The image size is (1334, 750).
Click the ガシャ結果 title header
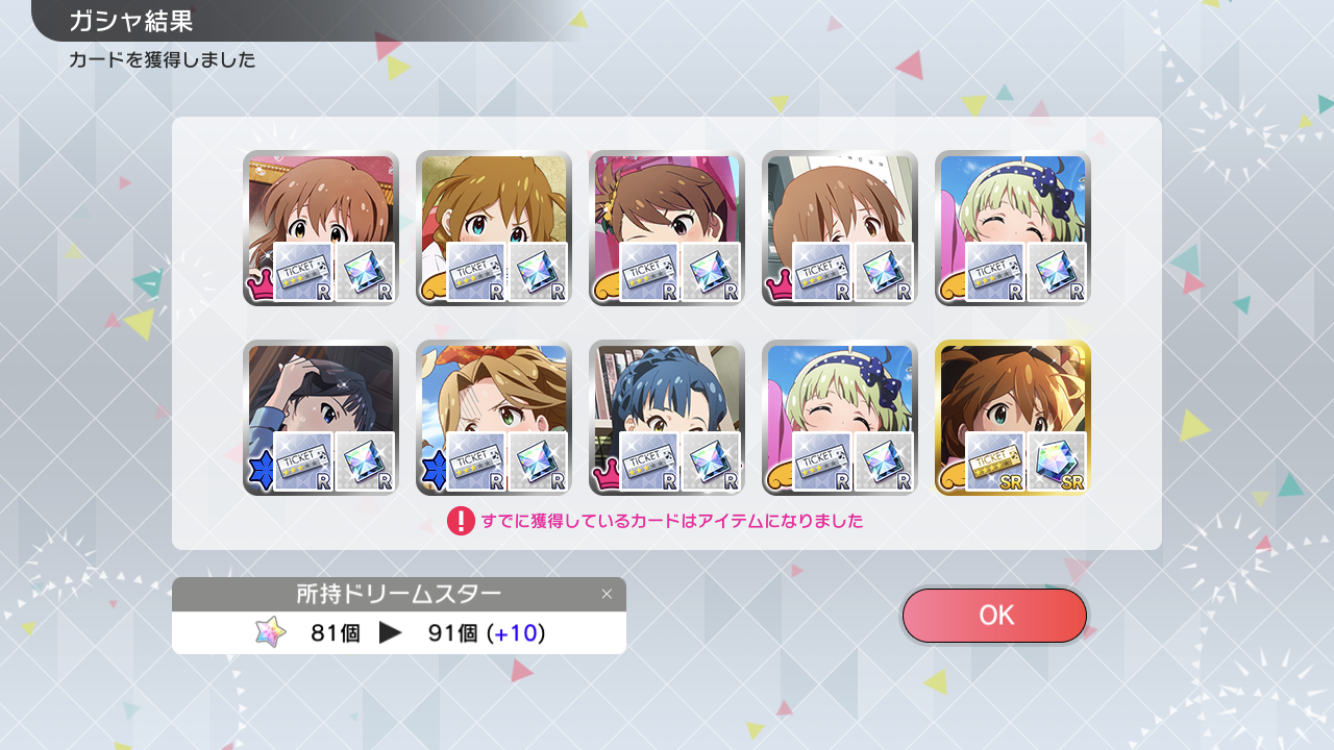tap(131, 21)
